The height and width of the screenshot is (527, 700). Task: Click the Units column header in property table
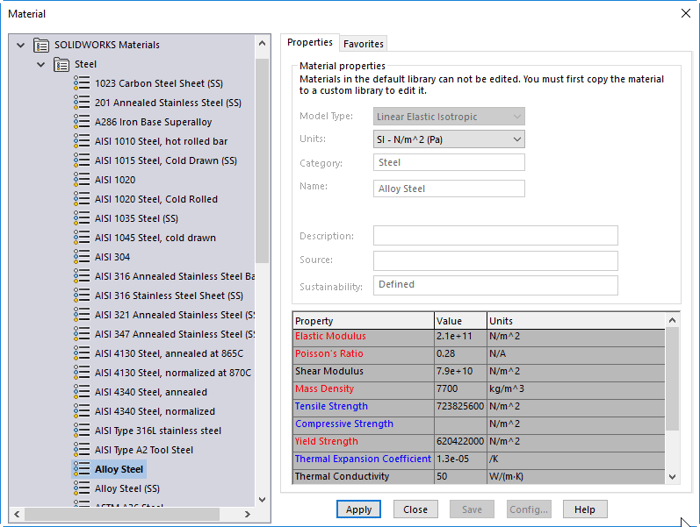click(576, 321)
